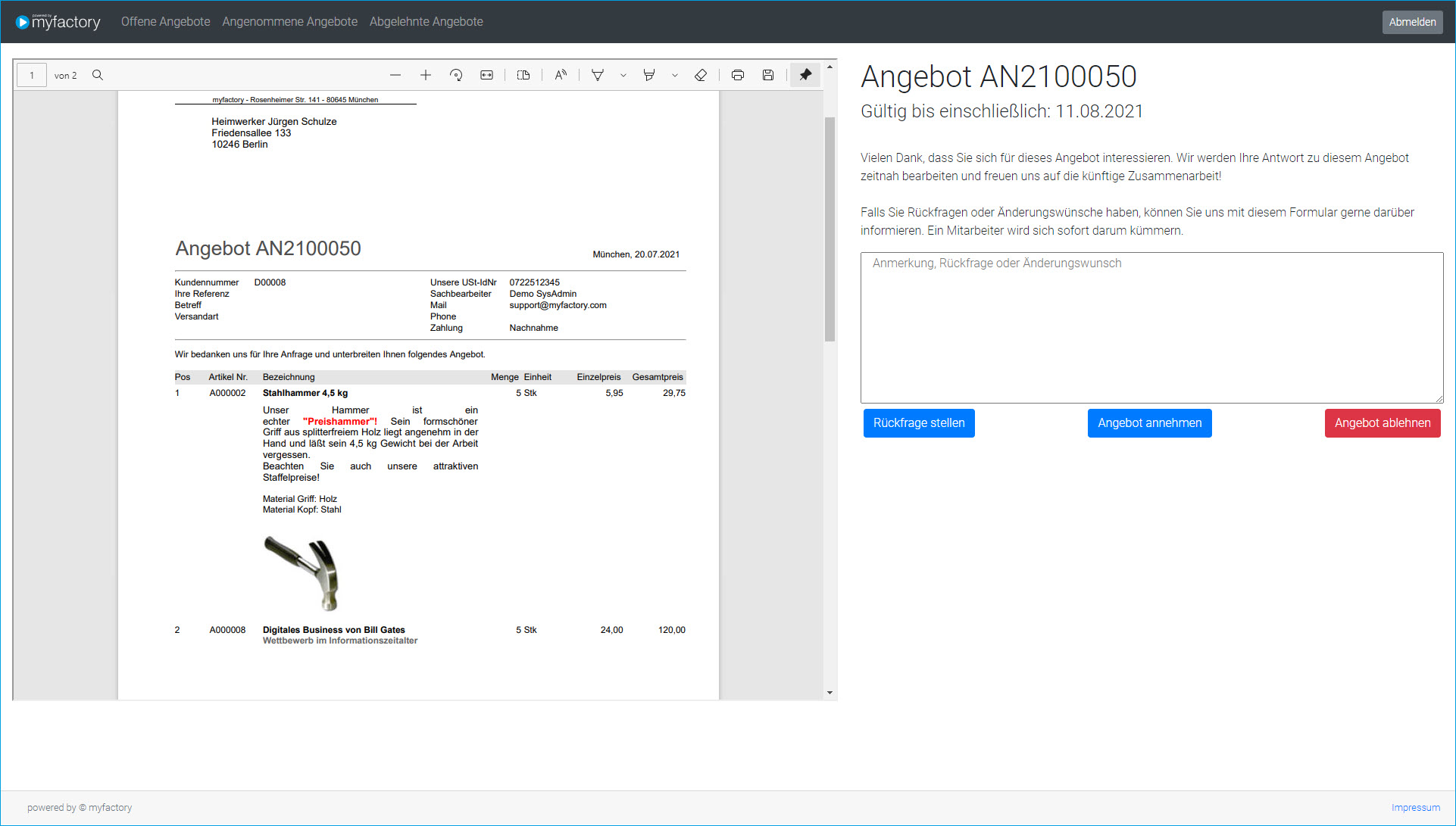Select the draw pen tool
This screenshot has height=826, width=1456.
click(x=598, y=75)
